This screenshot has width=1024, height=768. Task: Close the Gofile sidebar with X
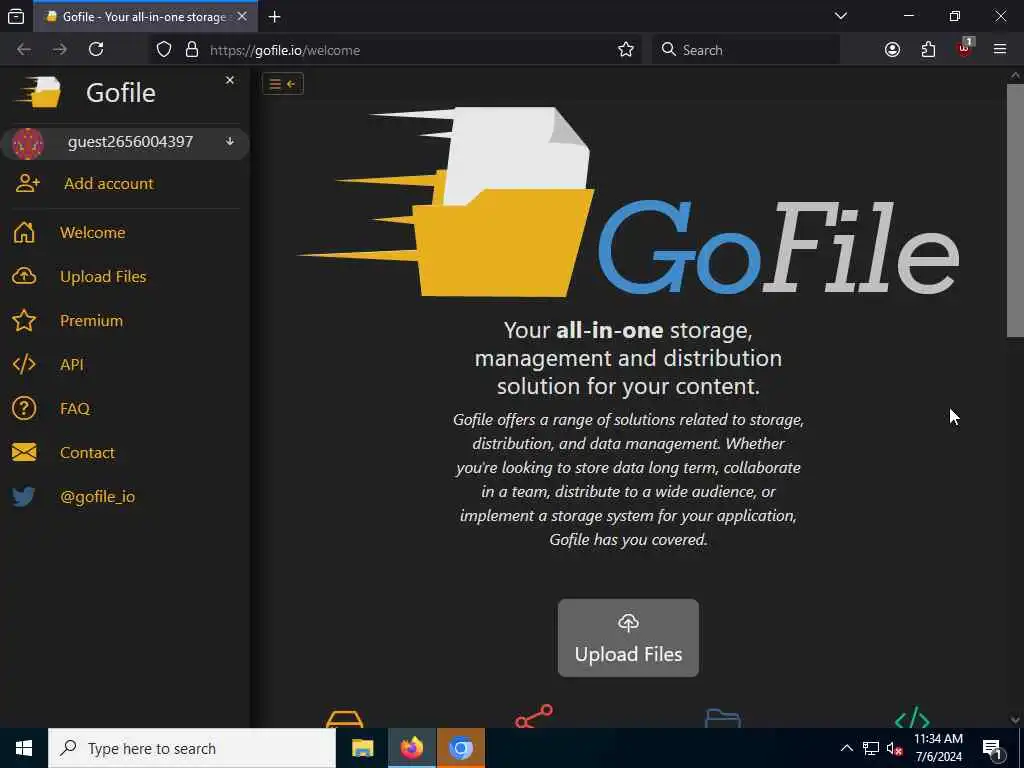229,80
